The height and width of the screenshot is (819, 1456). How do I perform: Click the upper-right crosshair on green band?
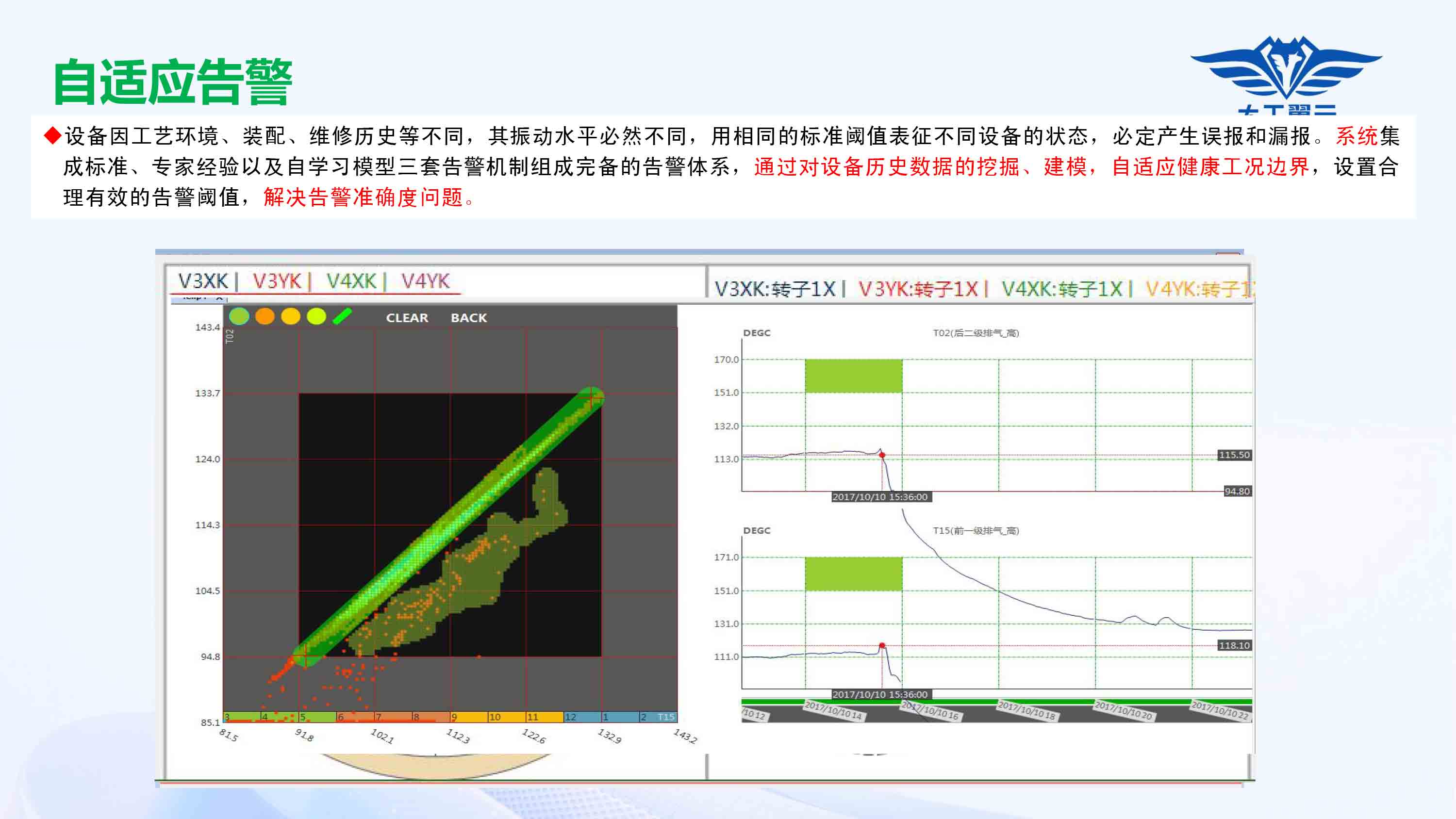coord(592,399)
